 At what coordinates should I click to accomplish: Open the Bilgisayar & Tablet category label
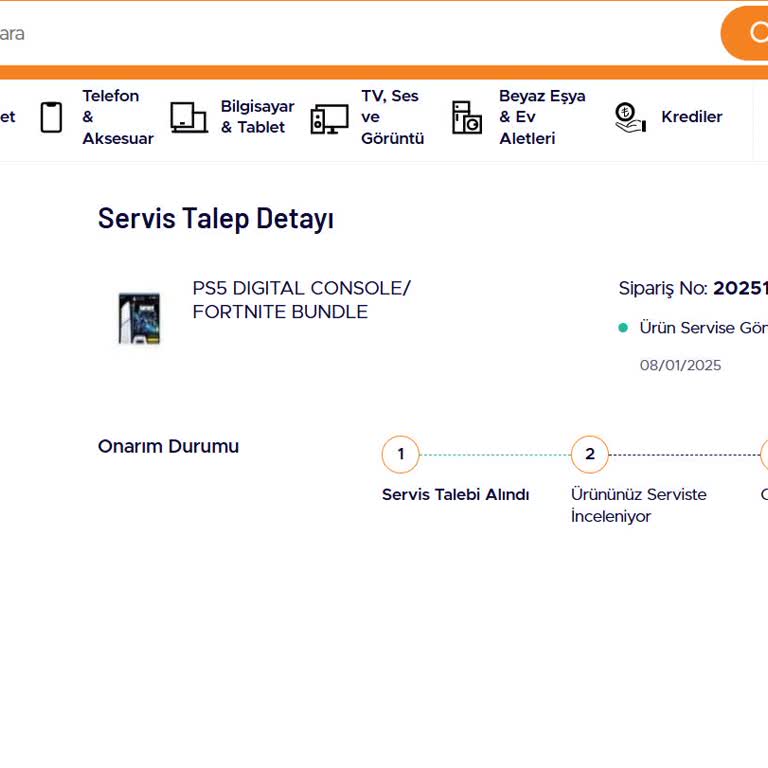[x=257, y=117]
